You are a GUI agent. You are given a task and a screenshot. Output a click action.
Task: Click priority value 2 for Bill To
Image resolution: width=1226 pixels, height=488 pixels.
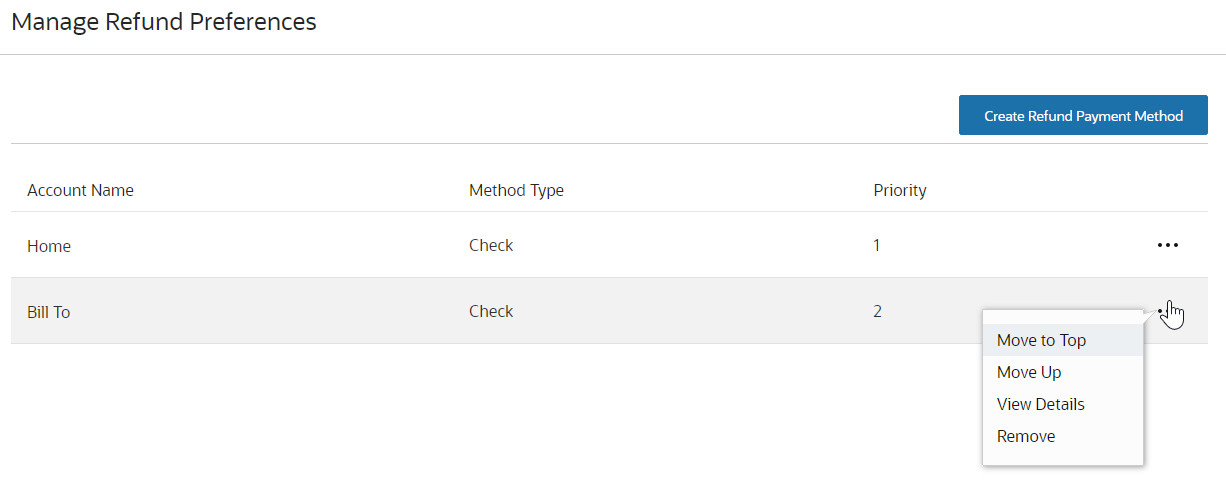tap(877, 311)
